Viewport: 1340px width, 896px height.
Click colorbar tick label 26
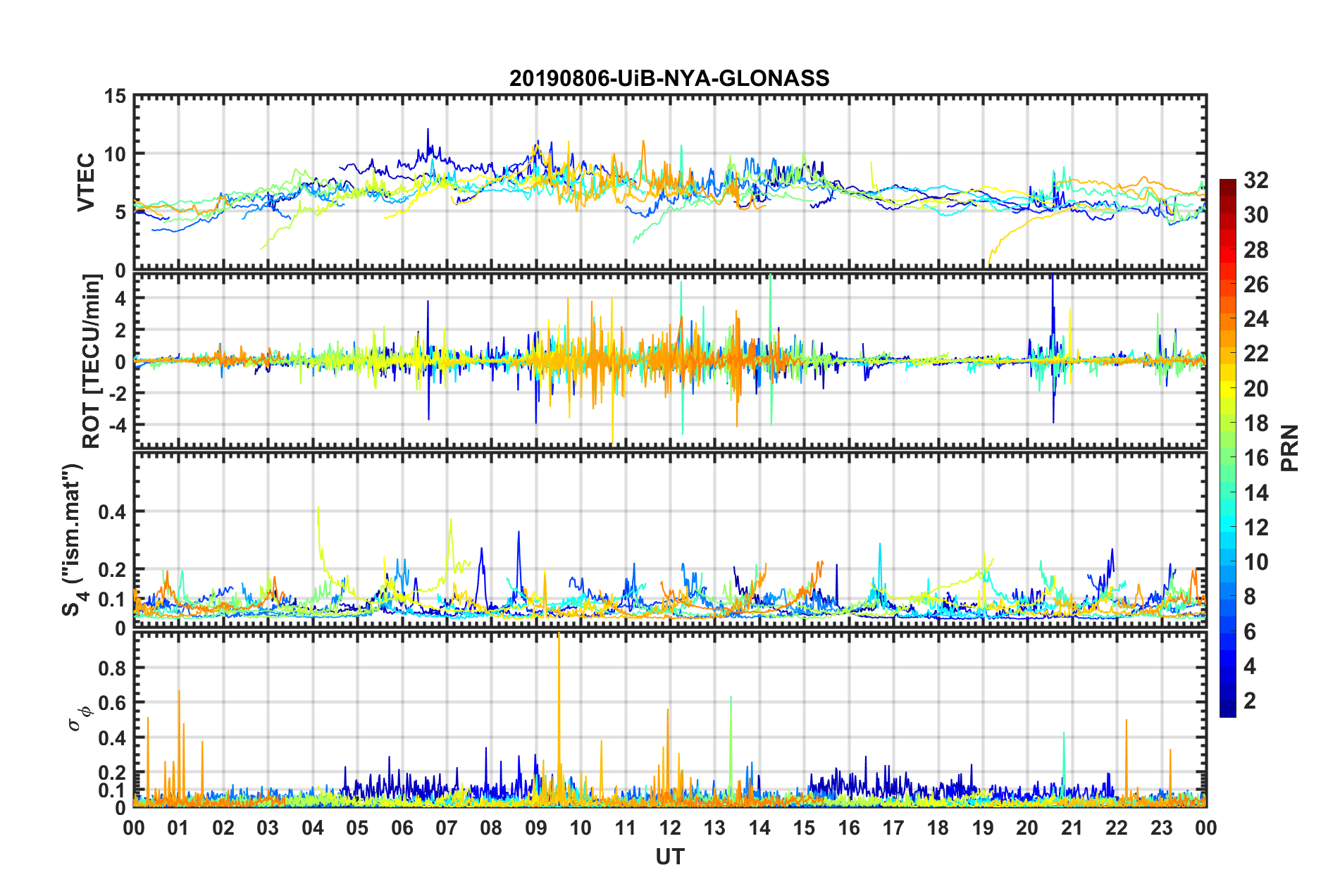1255,285
